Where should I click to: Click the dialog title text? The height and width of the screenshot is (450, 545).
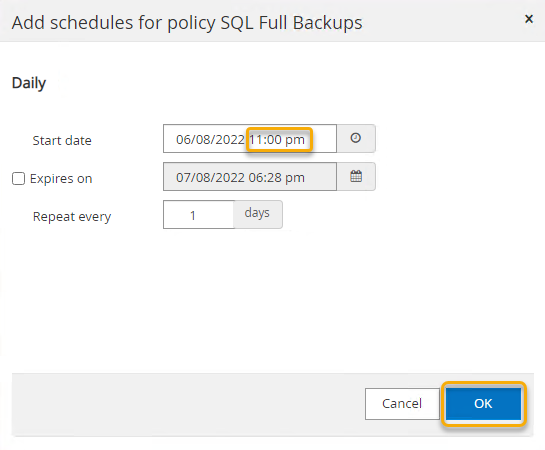(x=187, y=23)
